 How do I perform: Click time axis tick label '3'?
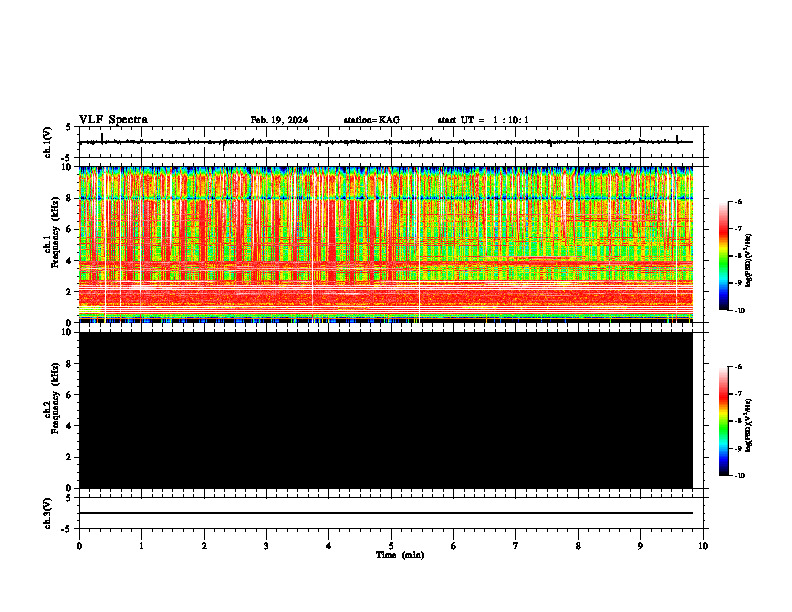click(266, 546)
